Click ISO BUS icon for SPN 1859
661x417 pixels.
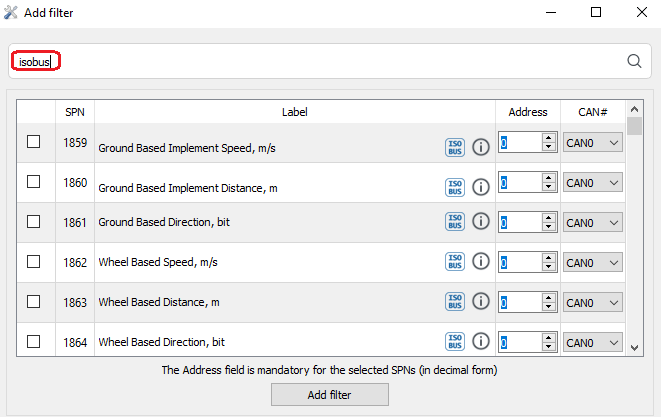[455, 147]
